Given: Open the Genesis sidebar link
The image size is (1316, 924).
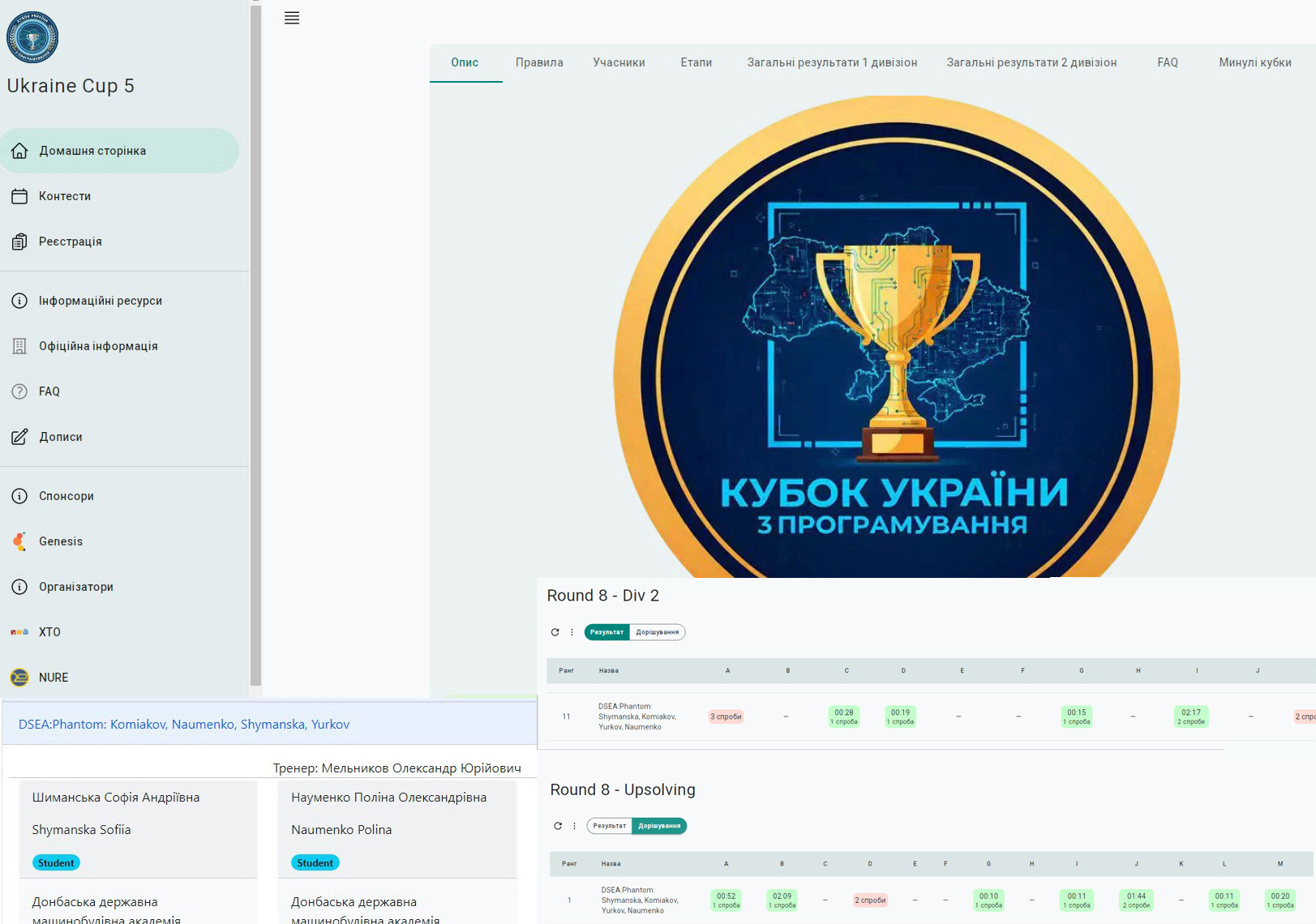Looking at the screenshot, I should point(120,541).
